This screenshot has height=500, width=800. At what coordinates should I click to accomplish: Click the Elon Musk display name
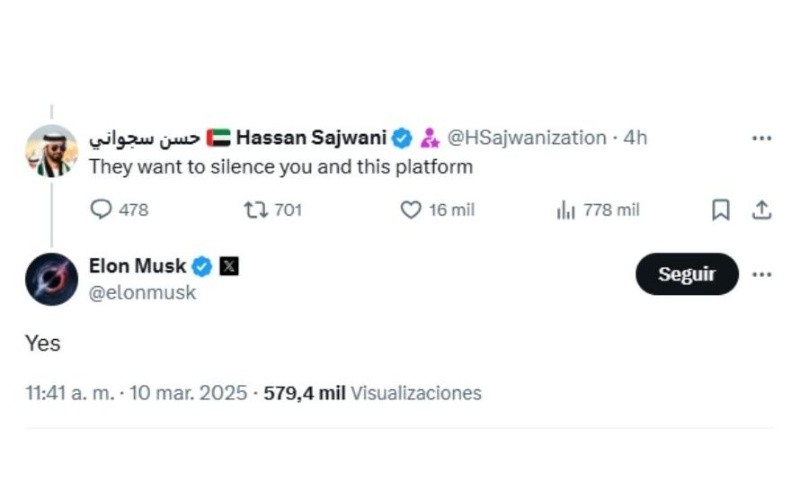[x=138, y=266]
